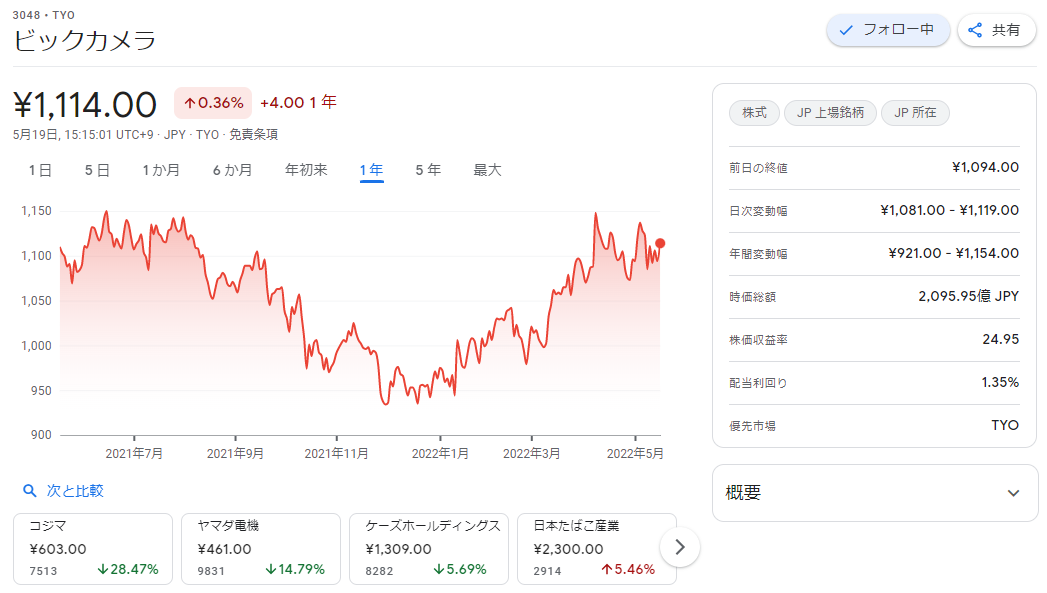Switch chart to 1か月 range
This screenshot has height=593, width=1047.
click(x=161, y=170)
